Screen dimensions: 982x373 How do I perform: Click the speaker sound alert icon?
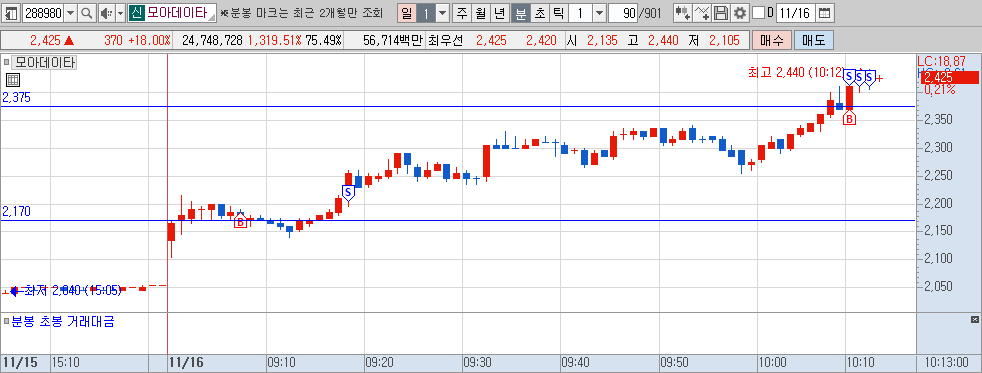pyautogui.click(x=106, y=13)
